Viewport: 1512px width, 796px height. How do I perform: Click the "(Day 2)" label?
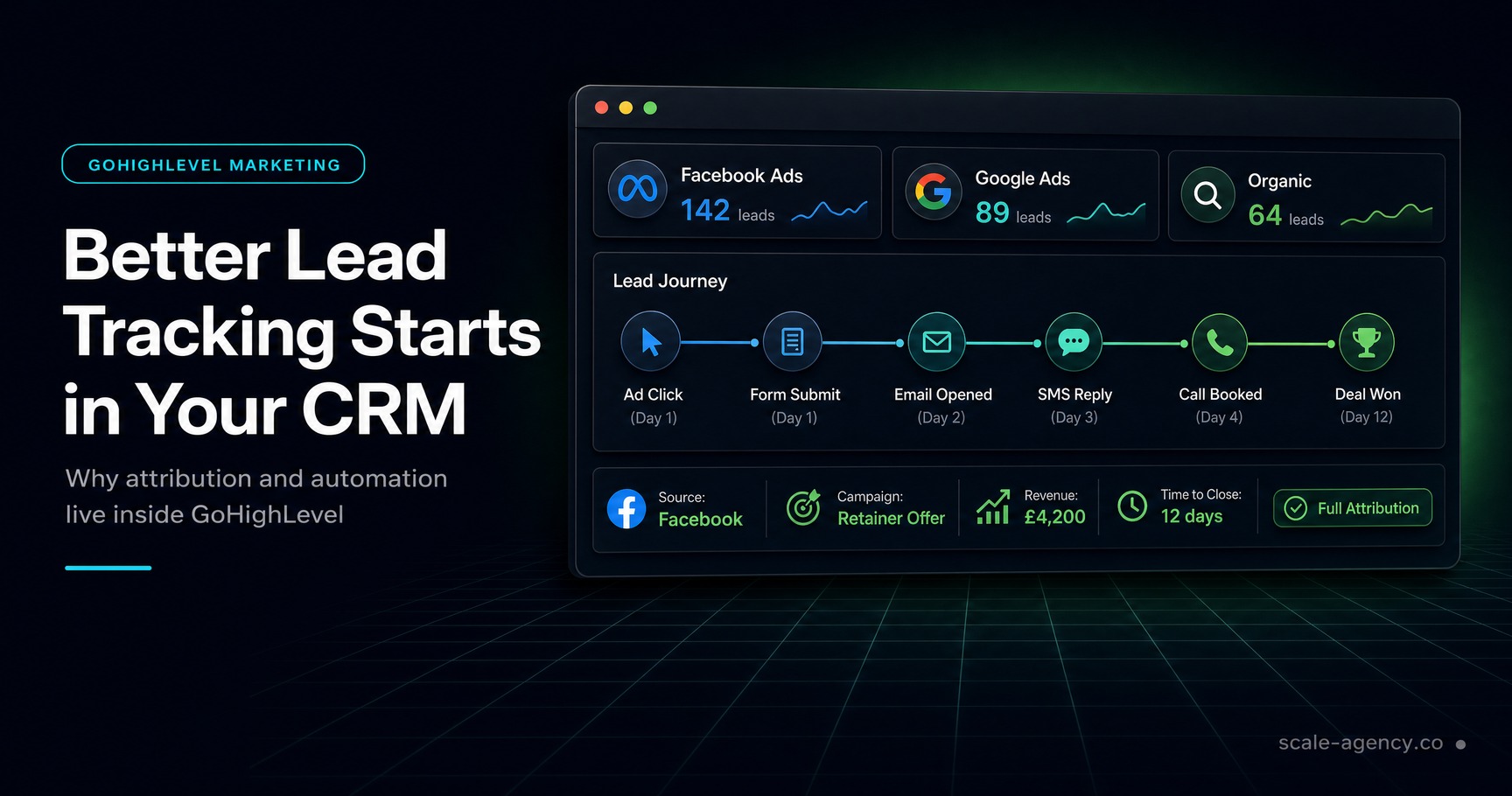coord(941,417)
